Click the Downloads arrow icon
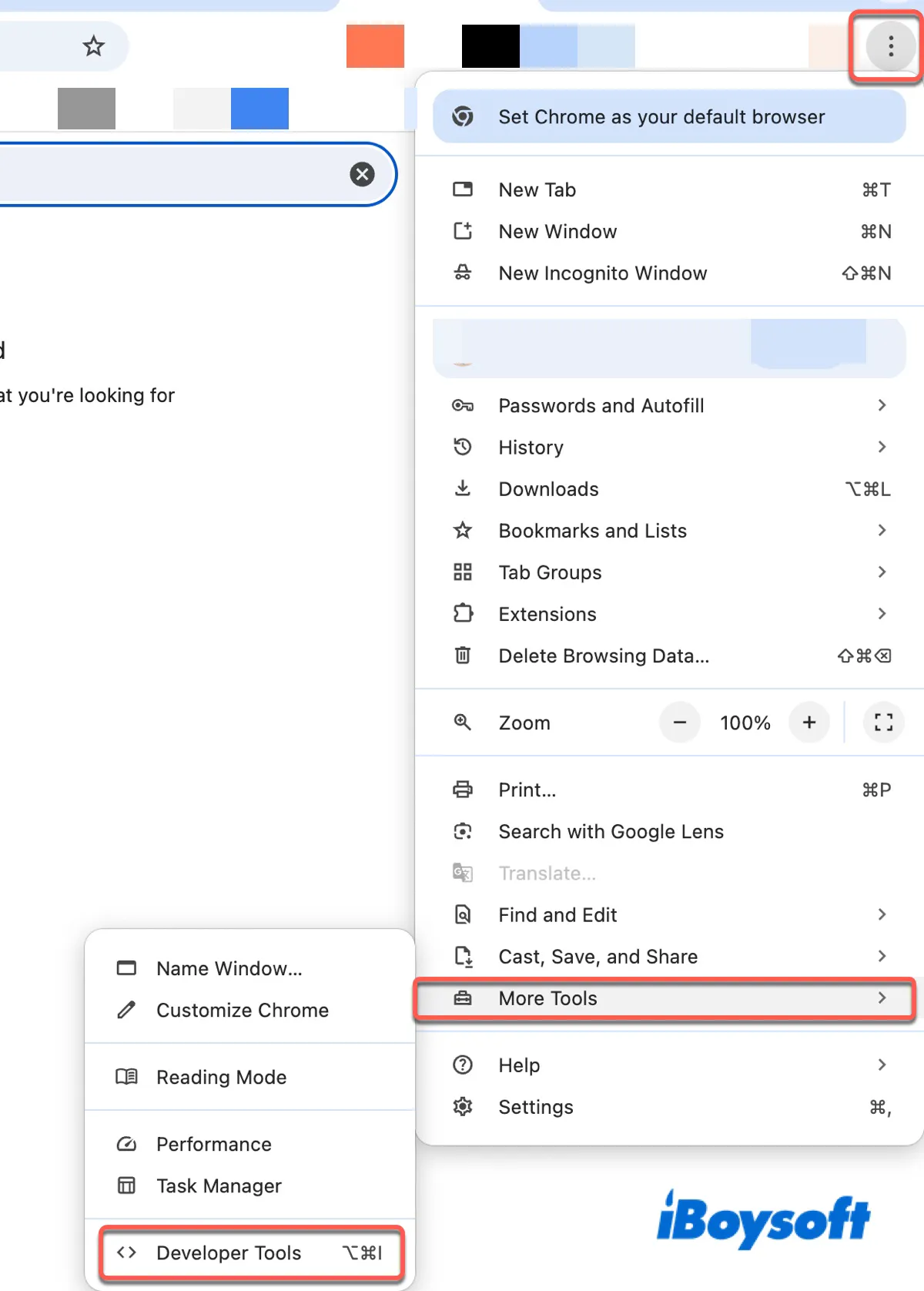The width and height of the screenshot is (924, 1291). (x=463, y=488)
